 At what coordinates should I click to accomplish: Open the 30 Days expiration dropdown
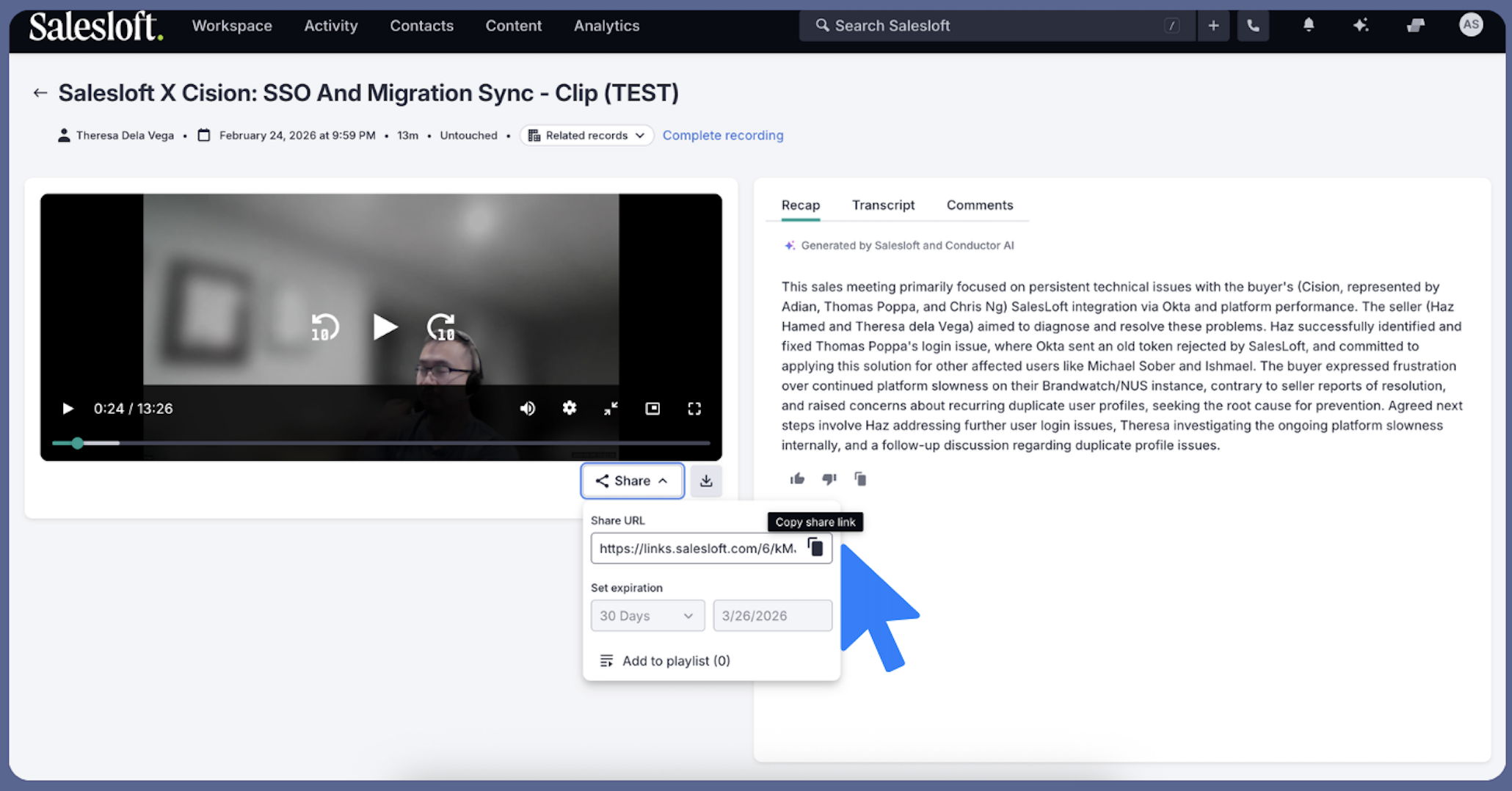pos(647,616)
